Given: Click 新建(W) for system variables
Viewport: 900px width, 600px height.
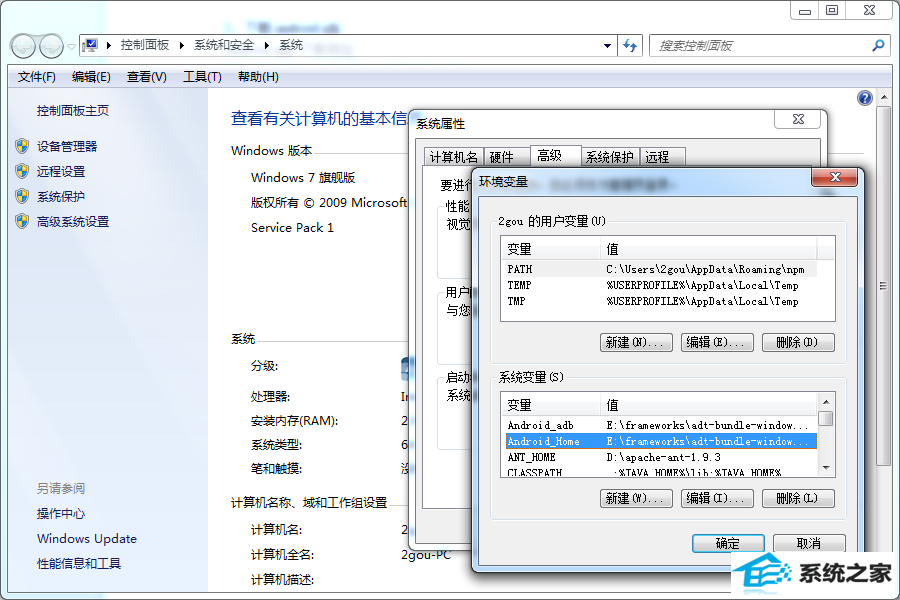Looking at the screenshot, I should [635, 498].
